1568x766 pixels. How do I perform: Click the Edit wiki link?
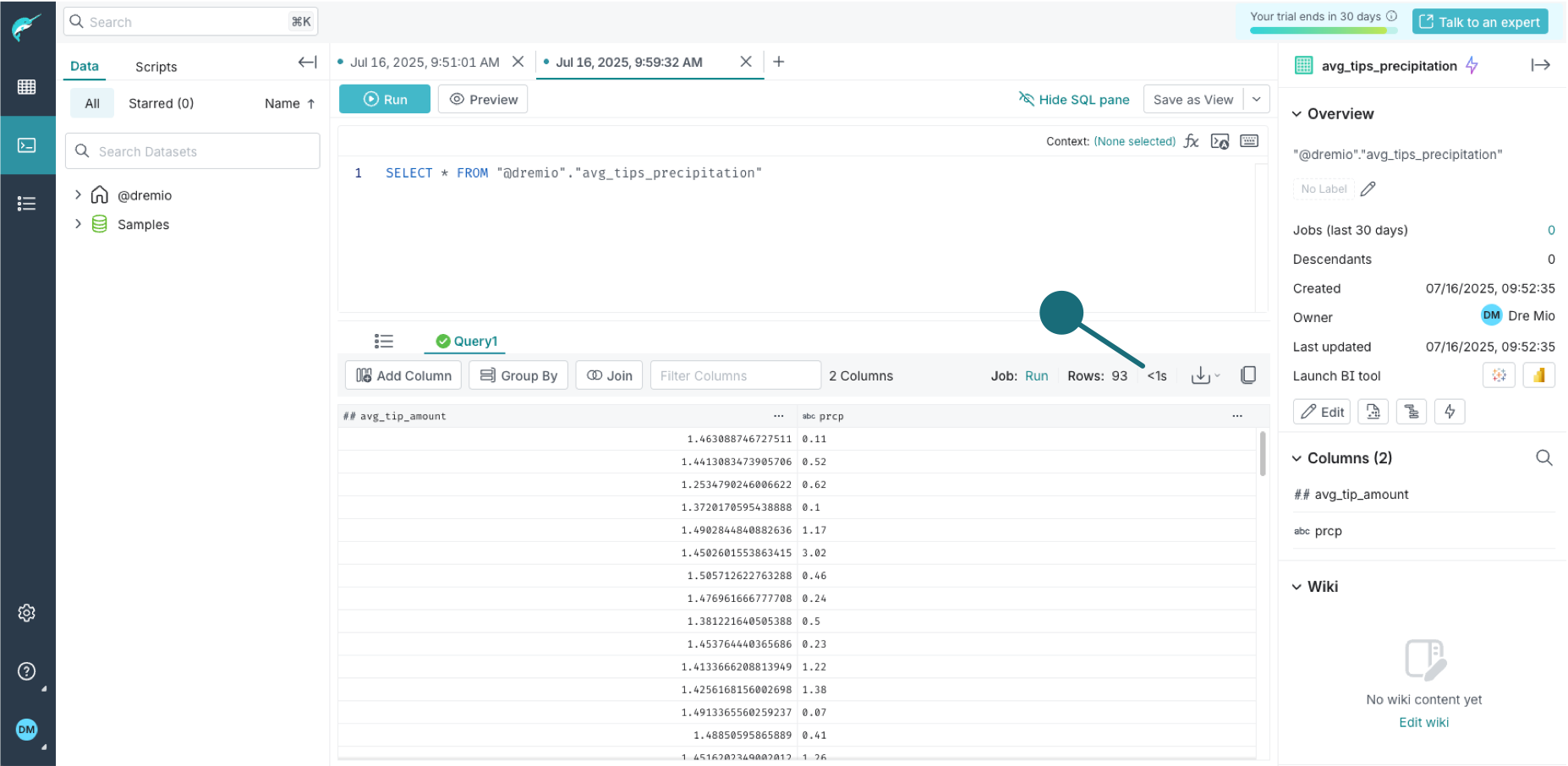(x=1423, y=722)
